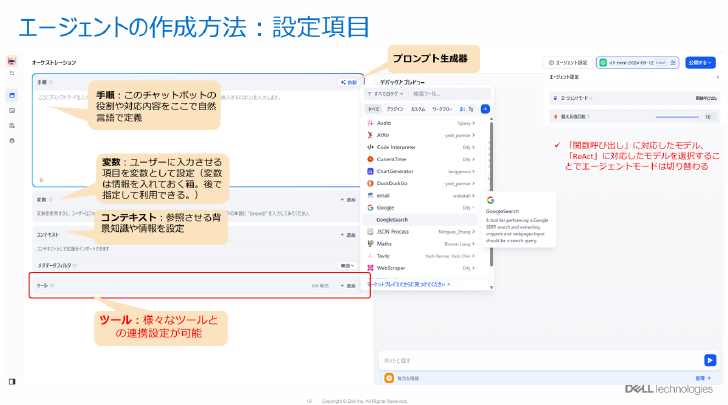The width and height of the screenshot is (728, 405).
Task: Click the 自動 prompt generator button
Action: tap(349, 82)
